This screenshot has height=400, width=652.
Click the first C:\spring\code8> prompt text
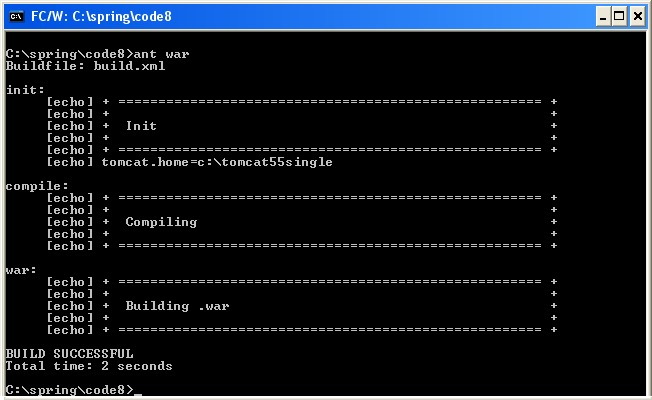tap(69, 54)
